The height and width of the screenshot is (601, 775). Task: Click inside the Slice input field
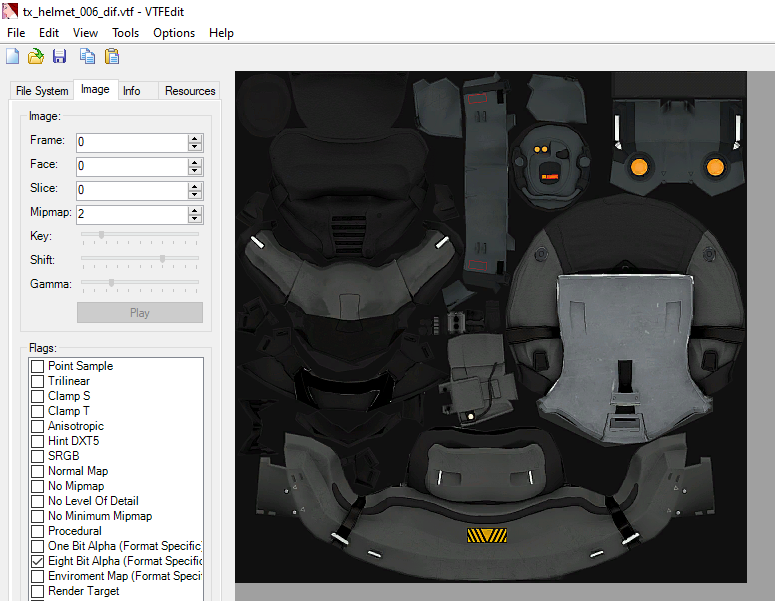(131, 190)
